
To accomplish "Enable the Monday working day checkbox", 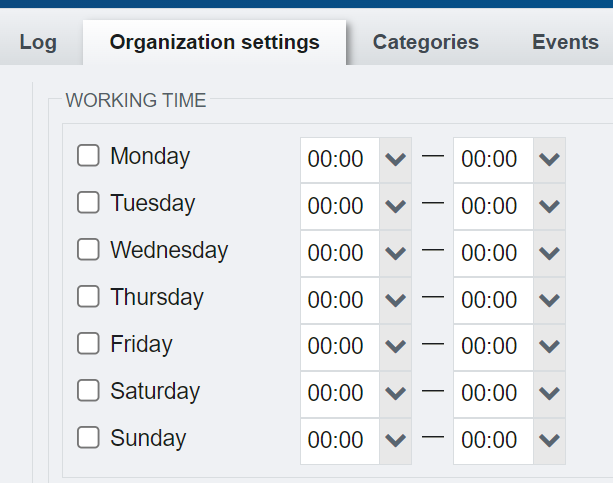I will 89,156.
